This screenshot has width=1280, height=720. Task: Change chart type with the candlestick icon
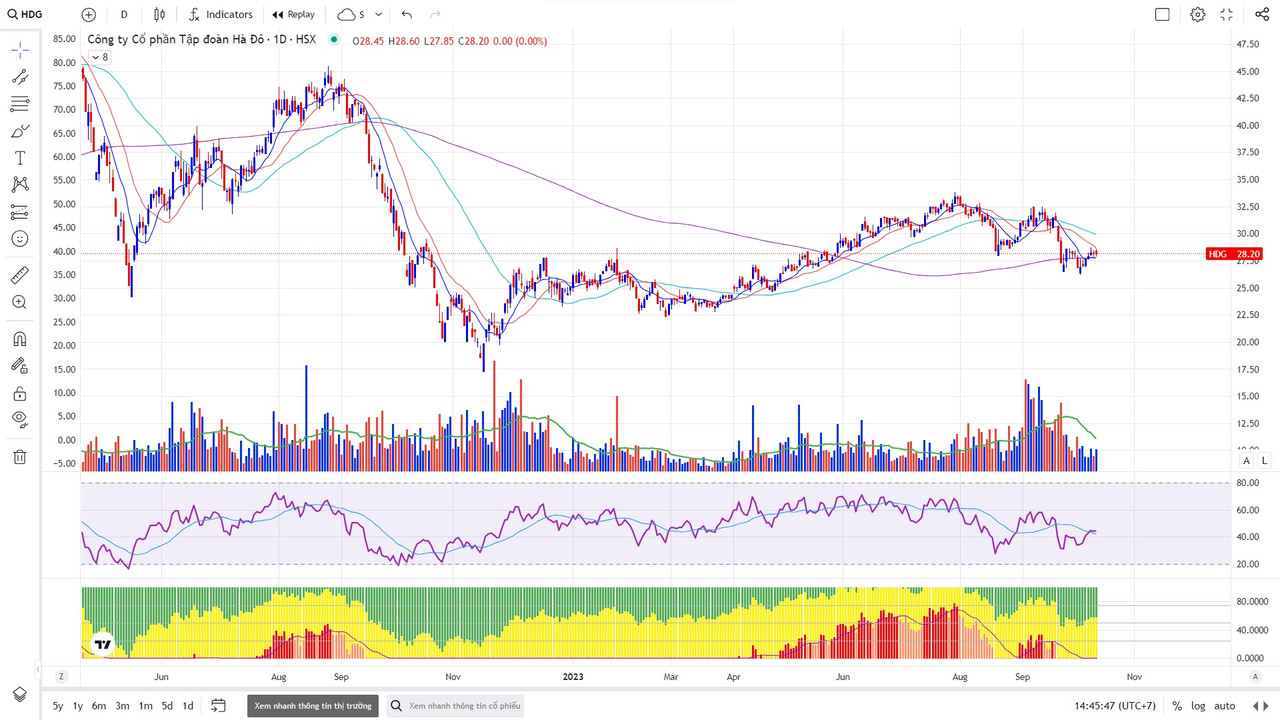[x=160, y=14]
